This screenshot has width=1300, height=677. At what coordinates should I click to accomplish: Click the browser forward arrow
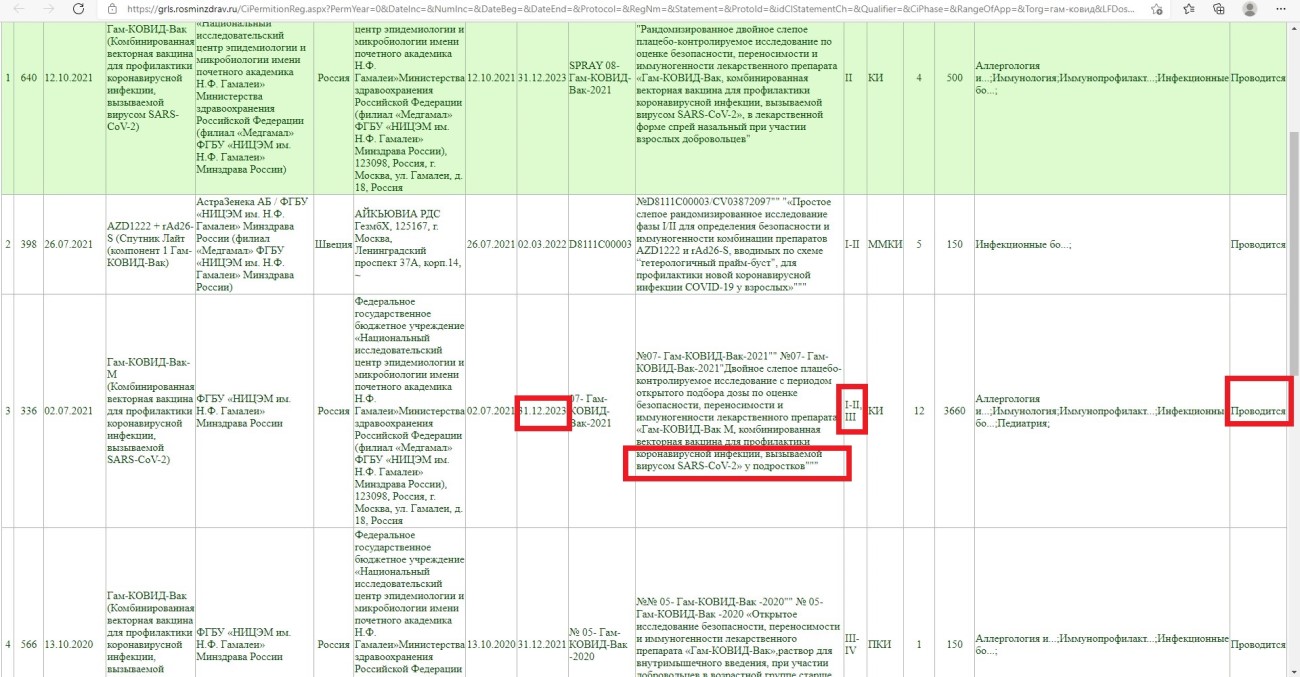point(47,9)
